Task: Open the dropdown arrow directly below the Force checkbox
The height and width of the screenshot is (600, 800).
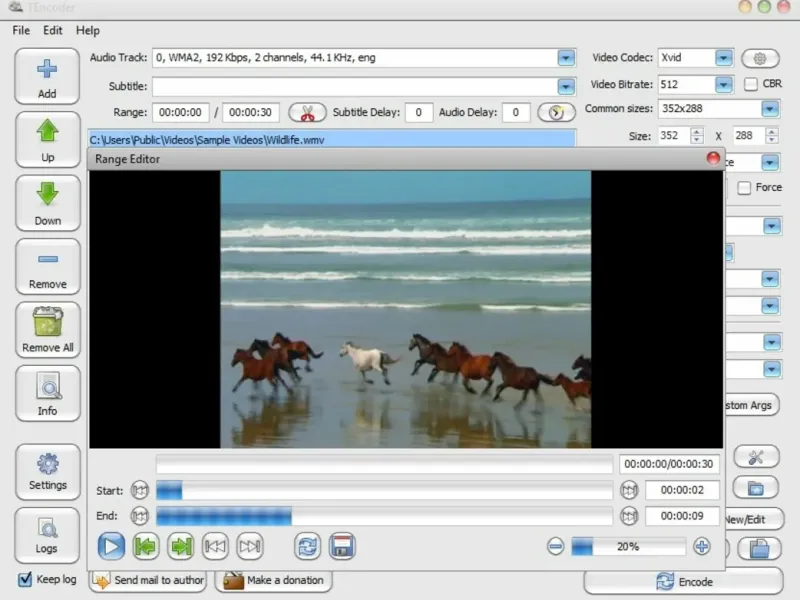Action: click(x=771, y=226)
